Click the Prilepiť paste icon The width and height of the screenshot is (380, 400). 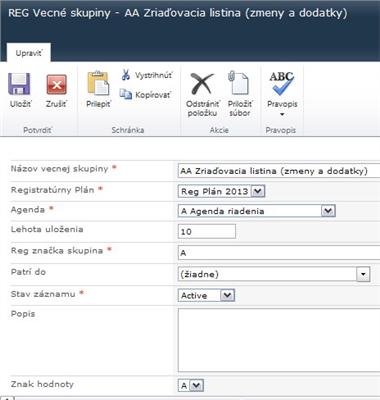click(98, 83)
